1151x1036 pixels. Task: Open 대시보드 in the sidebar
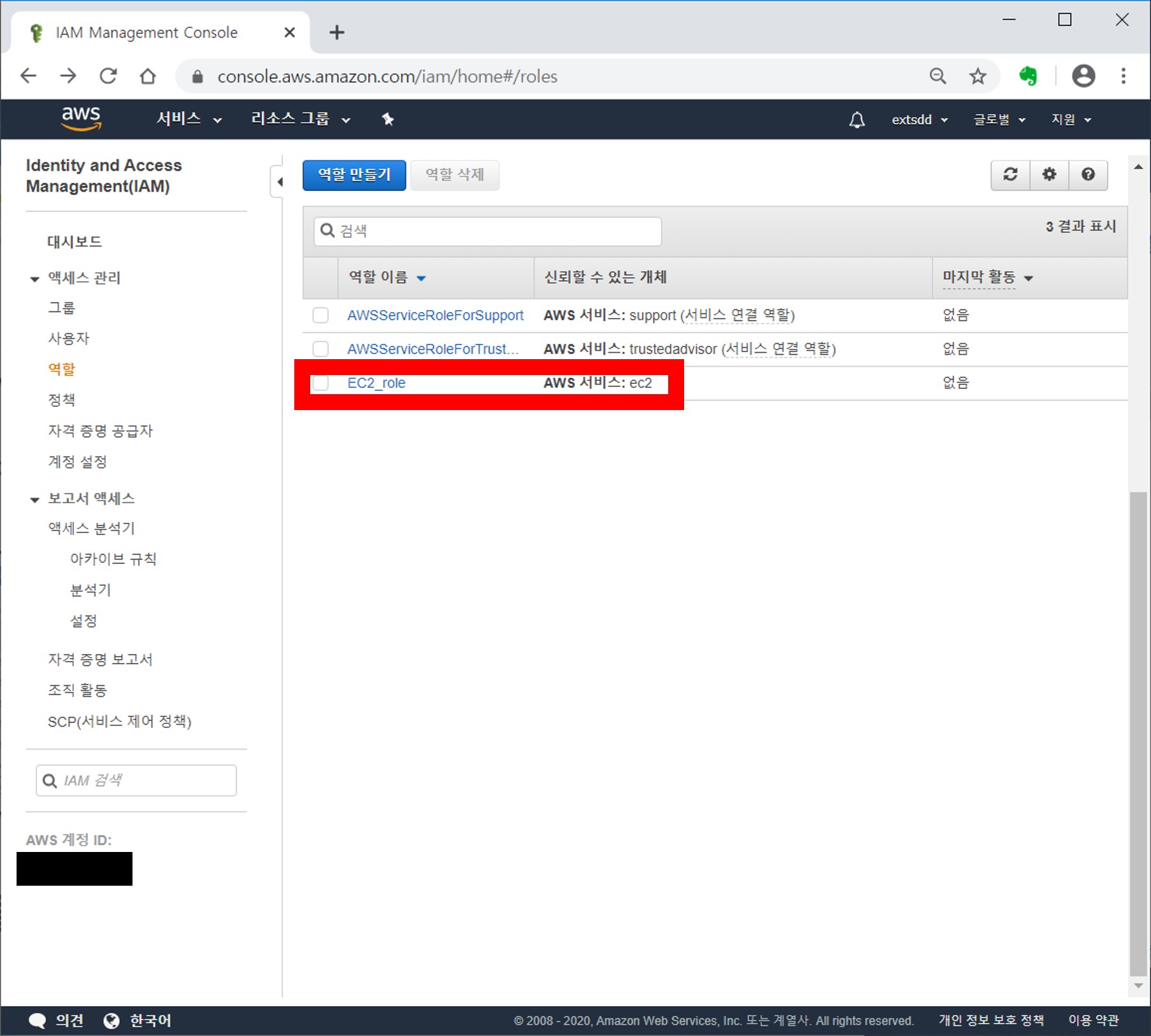pos(75,242)
